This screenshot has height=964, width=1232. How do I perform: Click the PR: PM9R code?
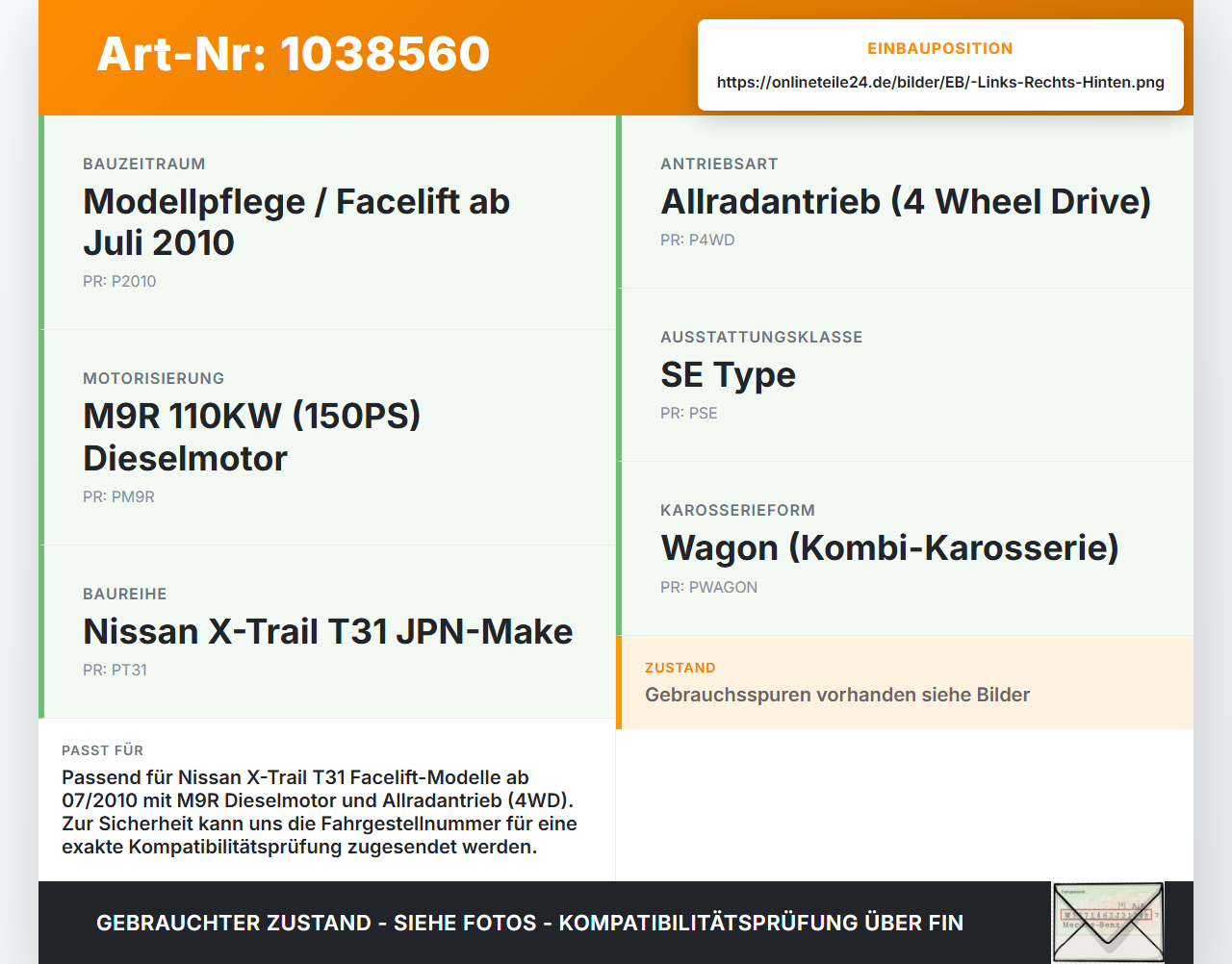[118, 496]
